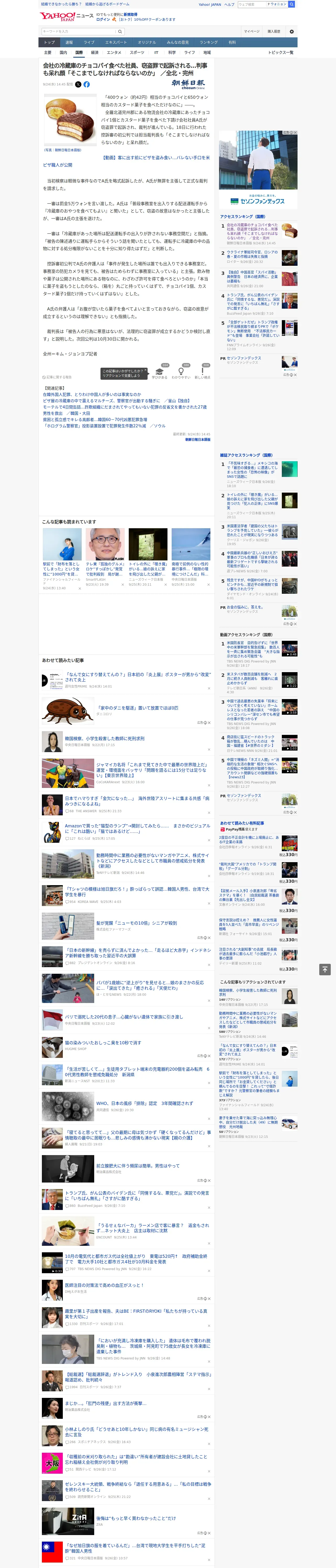The image size is (336, 1568).
Task: Close the top sidebar advertisement X
Action: (x=295, y=133)
